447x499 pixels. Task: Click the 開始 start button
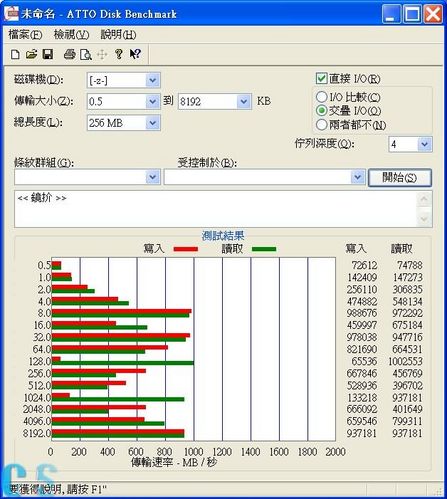400,177
